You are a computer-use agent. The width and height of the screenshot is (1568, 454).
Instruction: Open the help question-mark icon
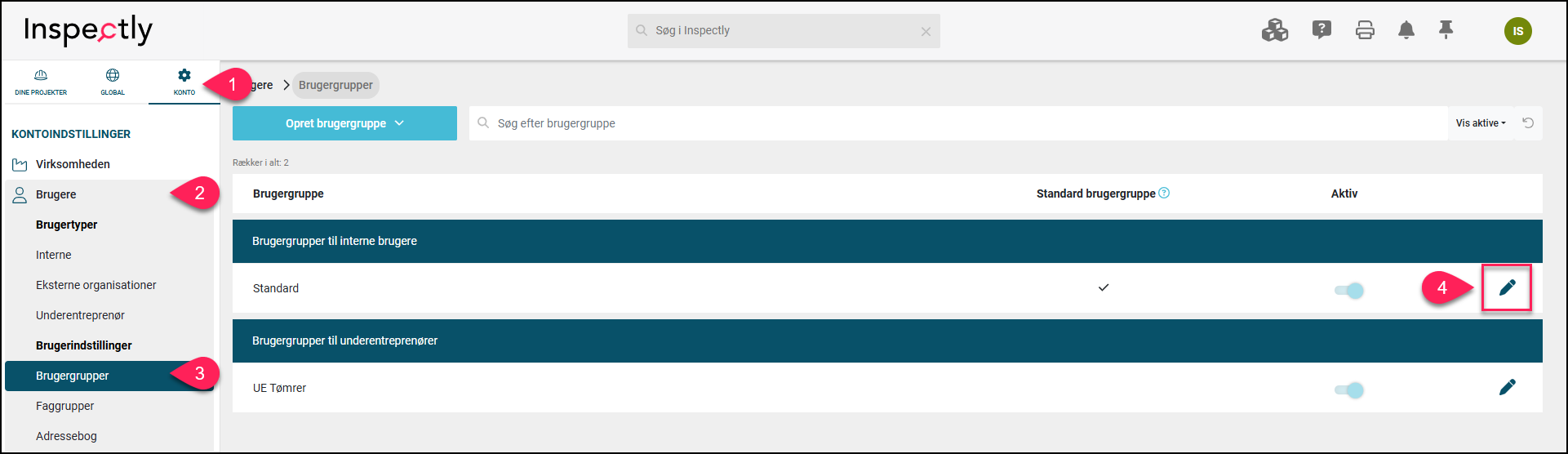coord(1321,30)
